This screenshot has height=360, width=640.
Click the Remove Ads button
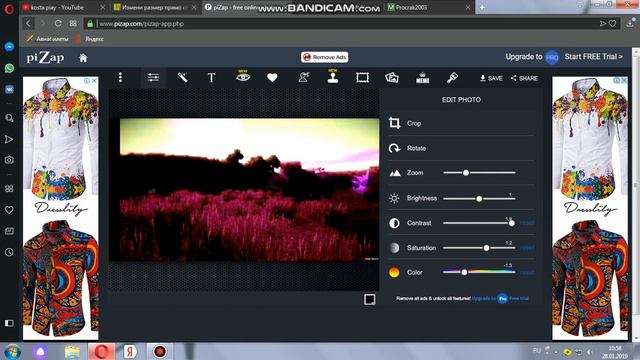[x=325, y=57]
